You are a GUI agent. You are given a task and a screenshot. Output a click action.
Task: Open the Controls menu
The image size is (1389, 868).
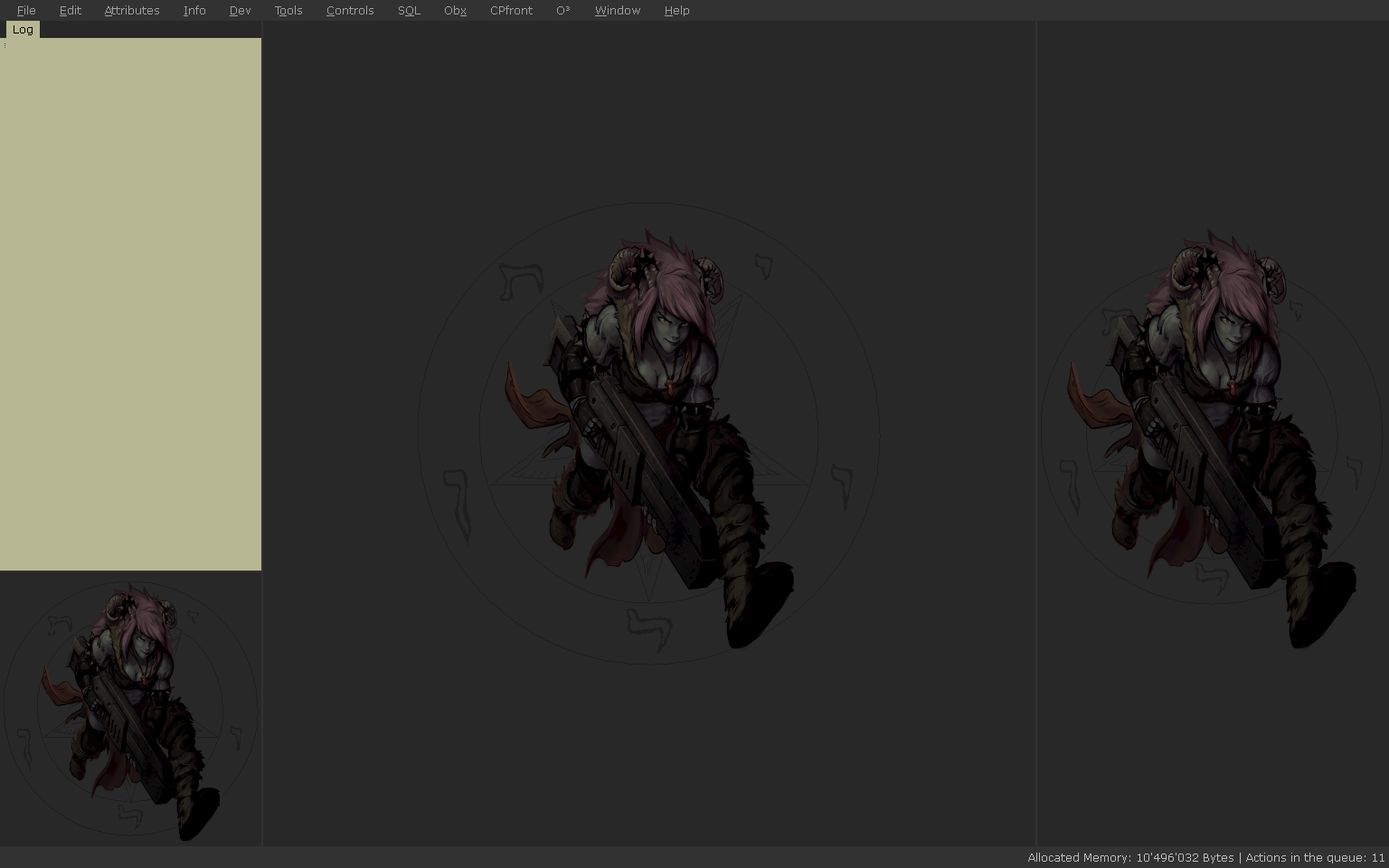[x=350, y=11]
